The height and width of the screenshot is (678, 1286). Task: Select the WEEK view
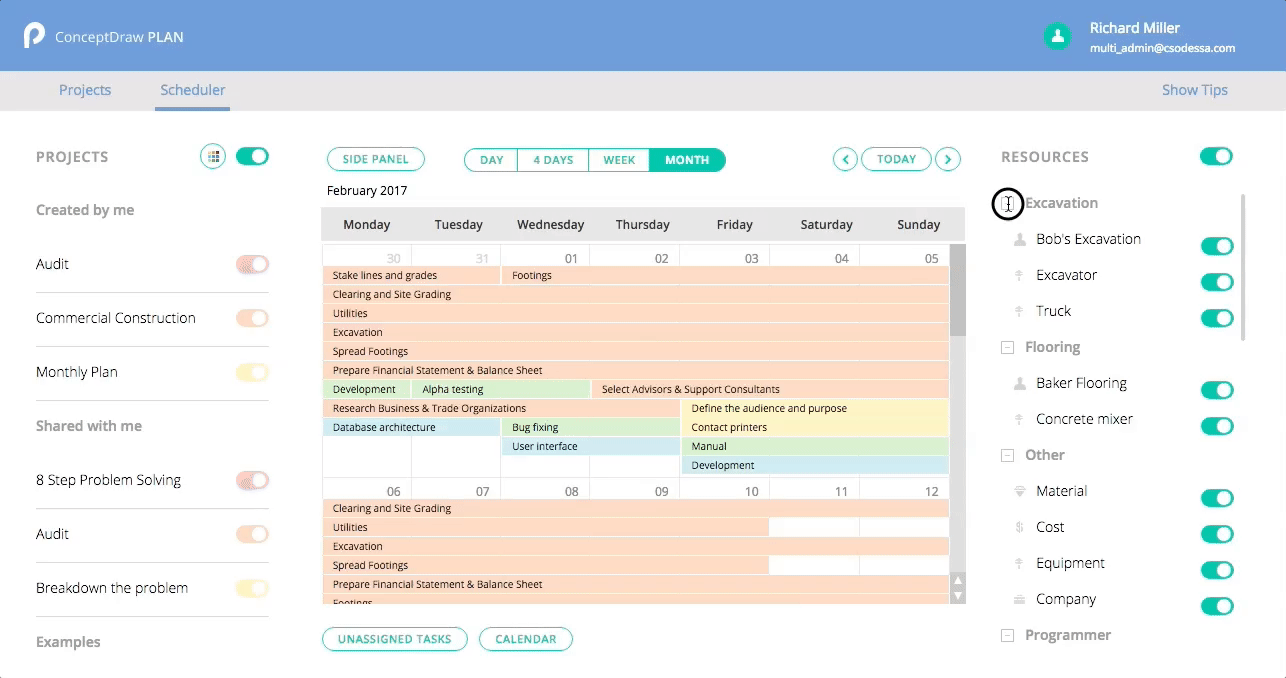pos(619,160)
